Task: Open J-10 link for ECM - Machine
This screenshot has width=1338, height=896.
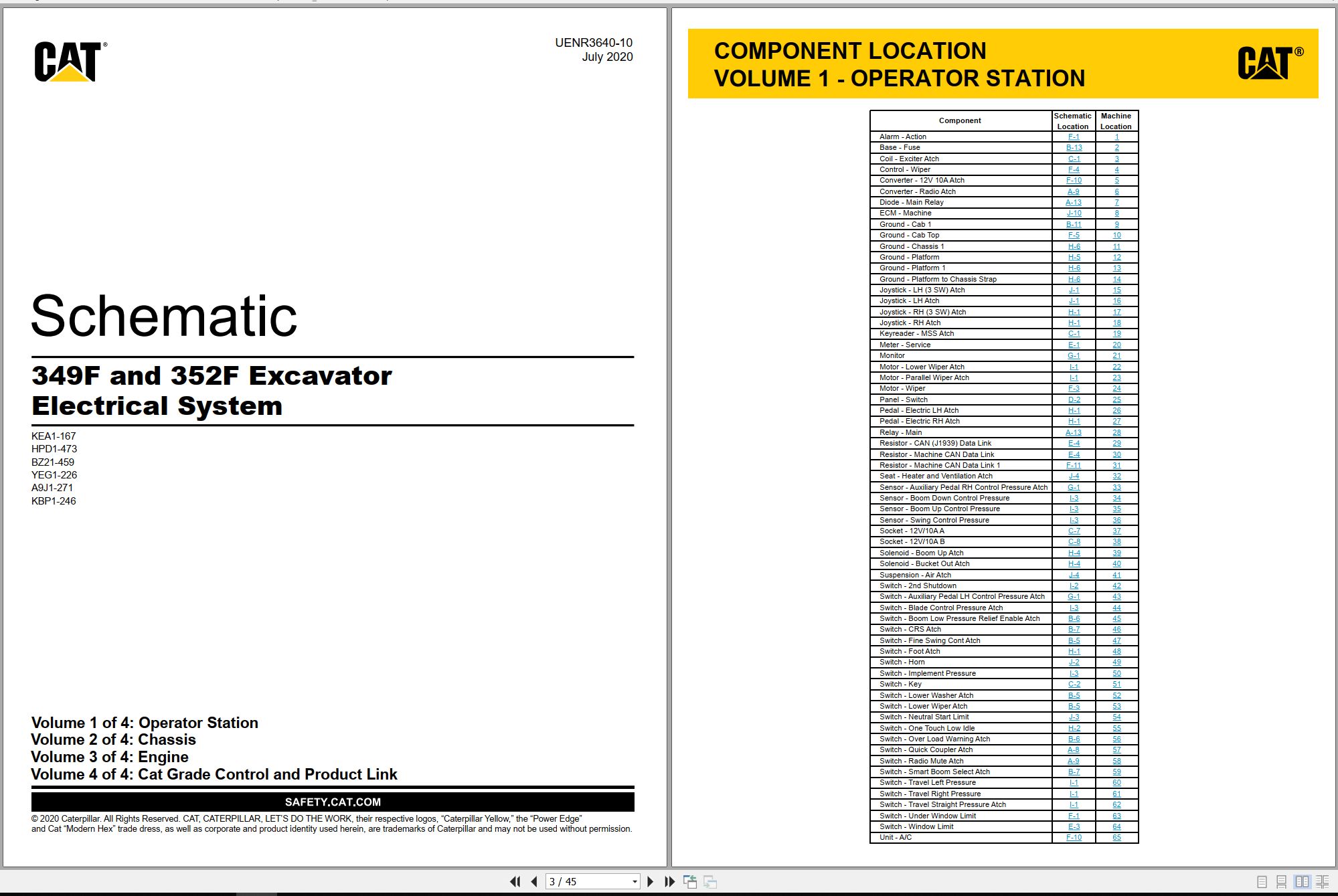Action: tap(1074, 213)
